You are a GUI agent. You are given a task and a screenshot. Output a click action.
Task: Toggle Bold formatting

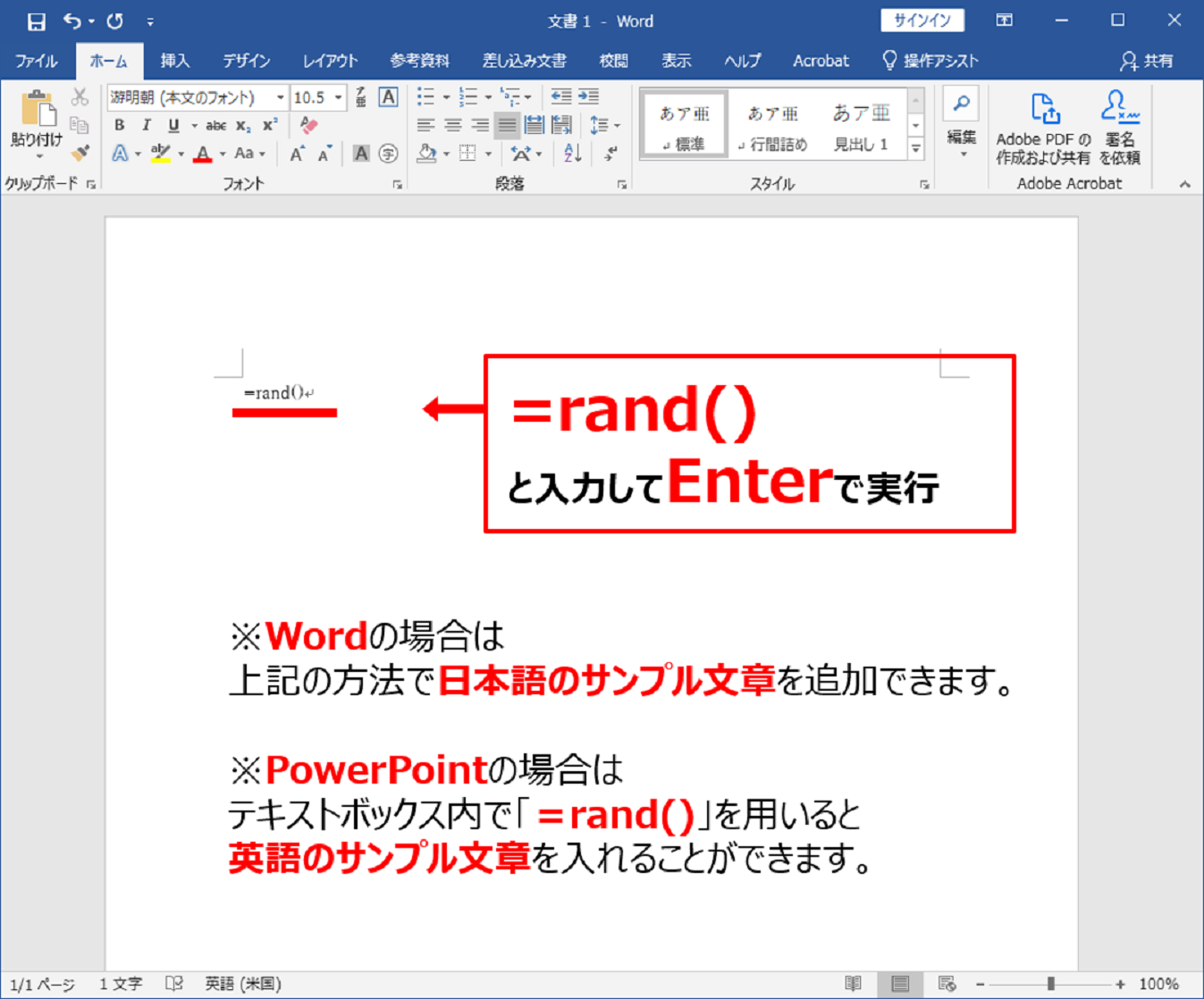120,125
